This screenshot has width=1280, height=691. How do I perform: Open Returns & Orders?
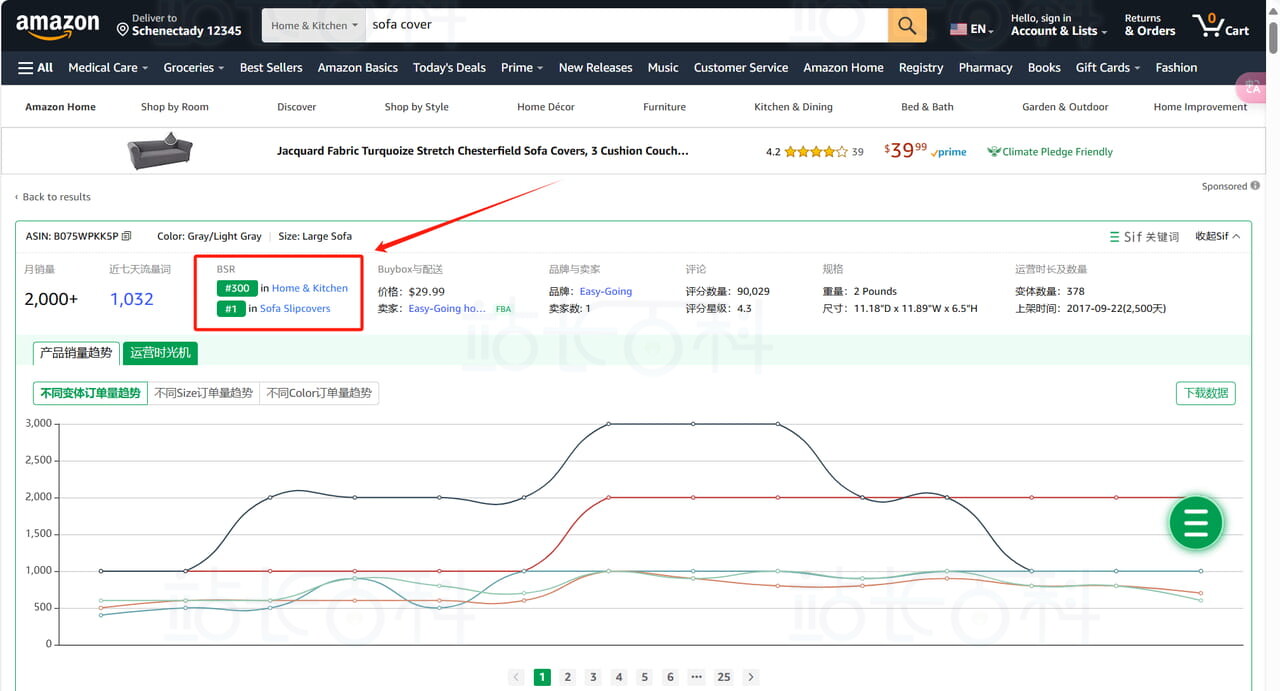pos(1150,25)
